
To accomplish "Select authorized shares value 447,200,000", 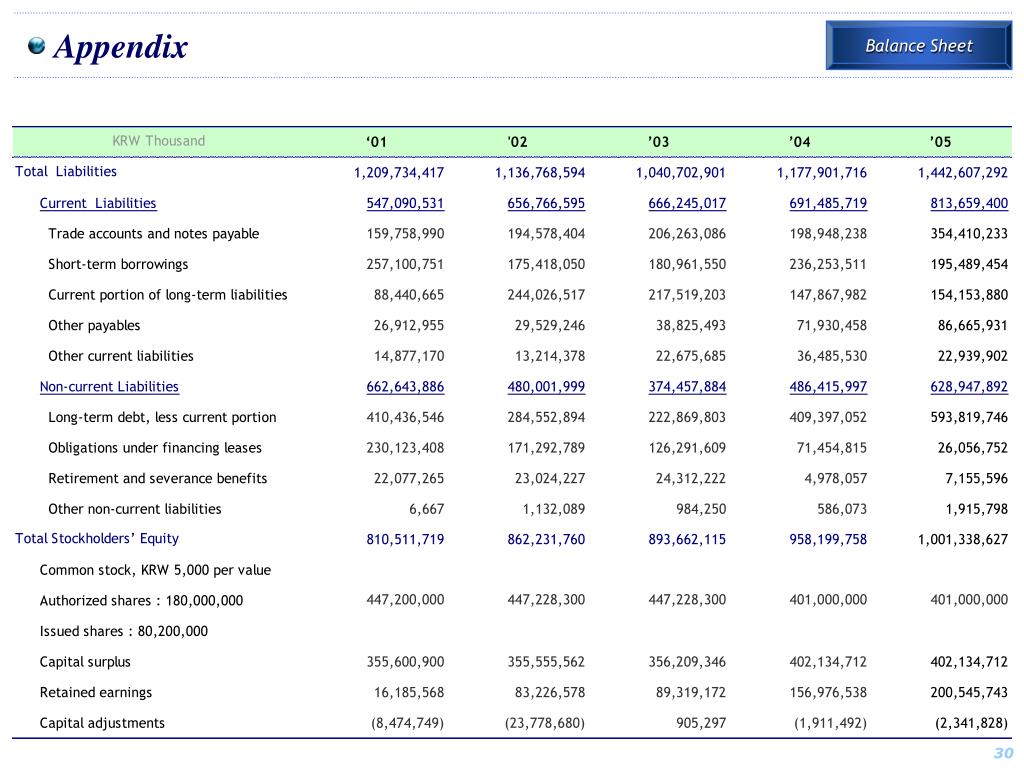I will pos(405,600).
